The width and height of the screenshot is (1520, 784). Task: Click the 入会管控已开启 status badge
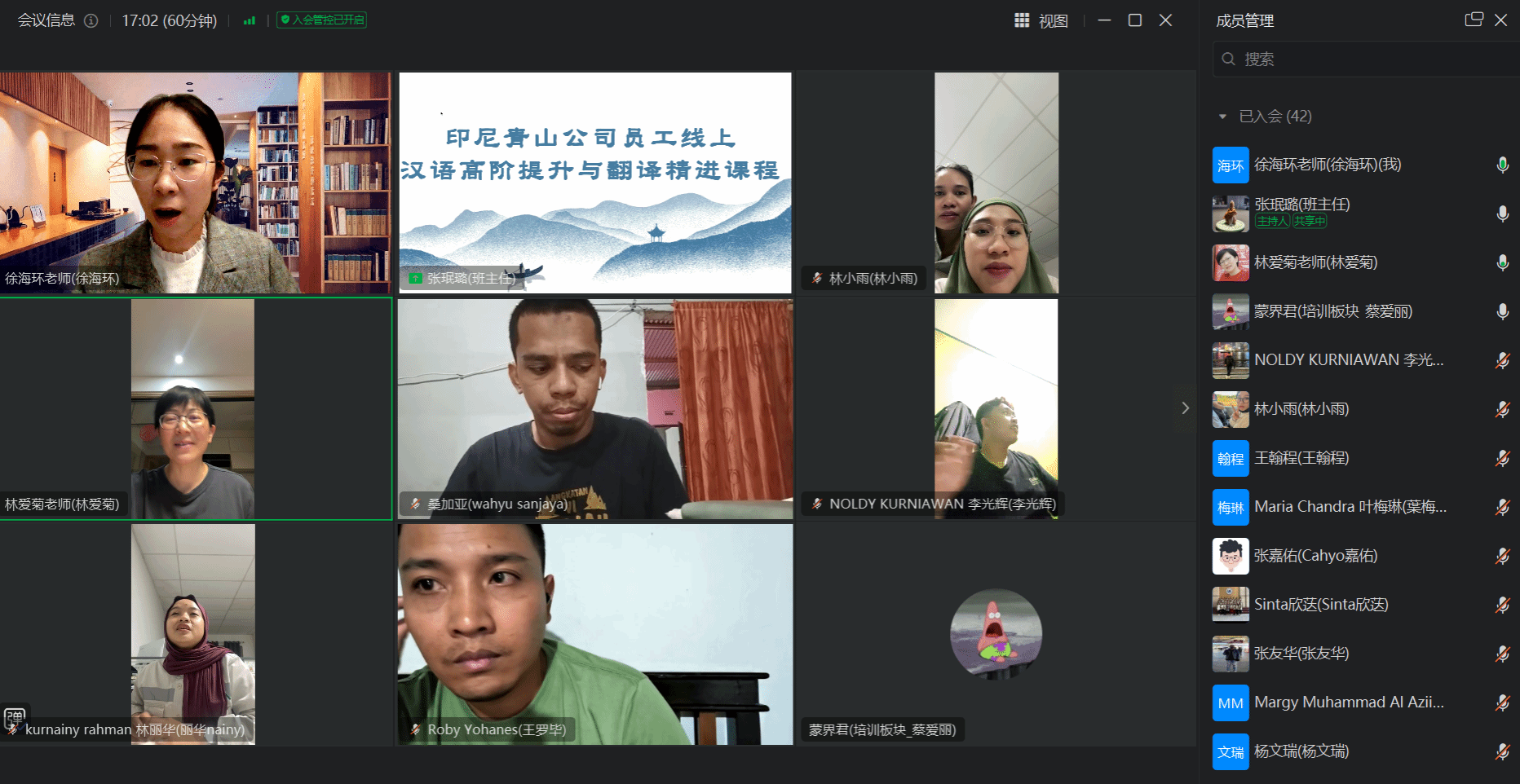click(x=321, y=20)
